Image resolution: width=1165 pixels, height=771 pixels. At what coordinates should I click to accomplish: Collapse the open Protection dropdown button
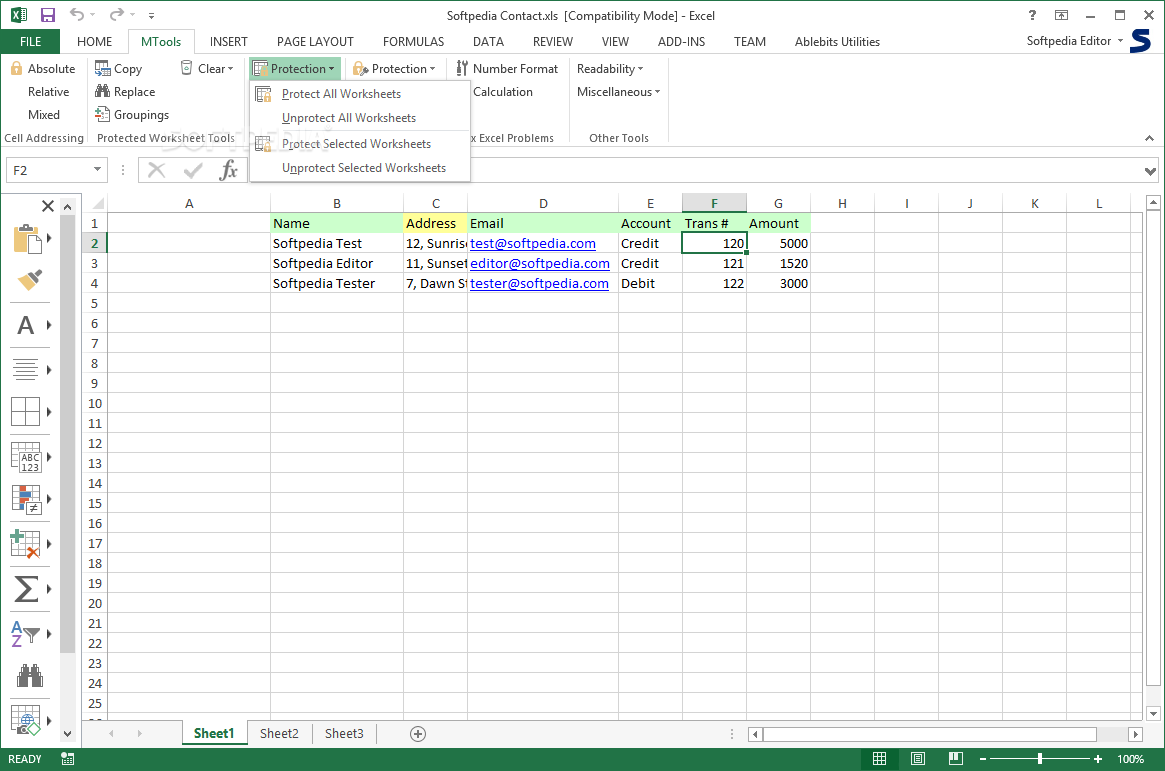pos(295,68)
